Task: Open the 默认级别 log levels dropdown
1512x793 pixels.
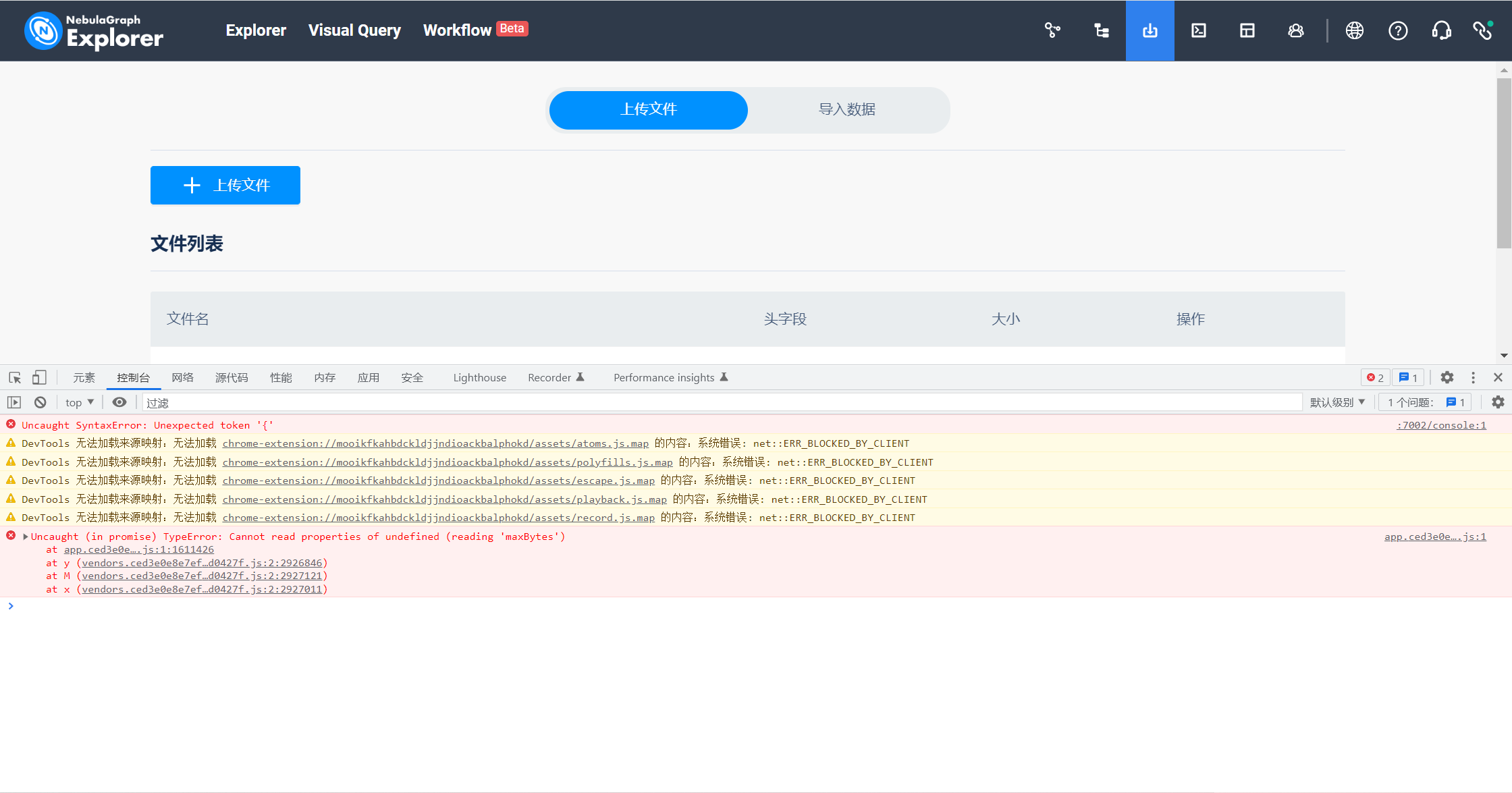Action: (x=1337, y=402)
